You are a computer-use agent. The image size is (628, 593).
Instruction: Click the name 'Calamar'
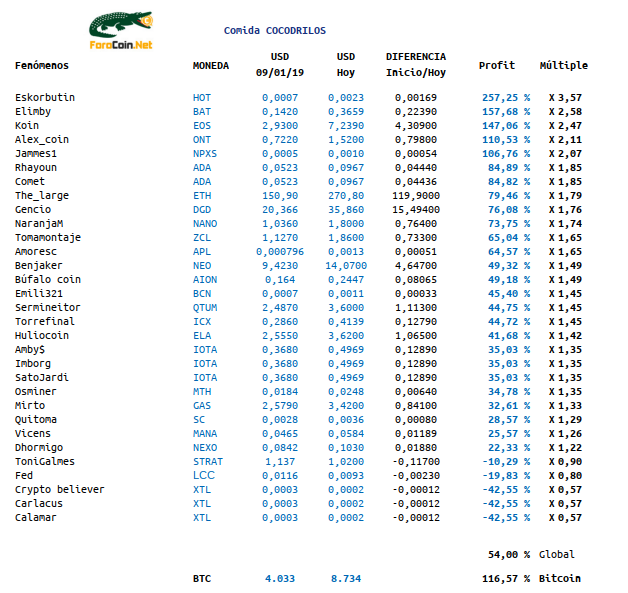(x=36, y=518)
